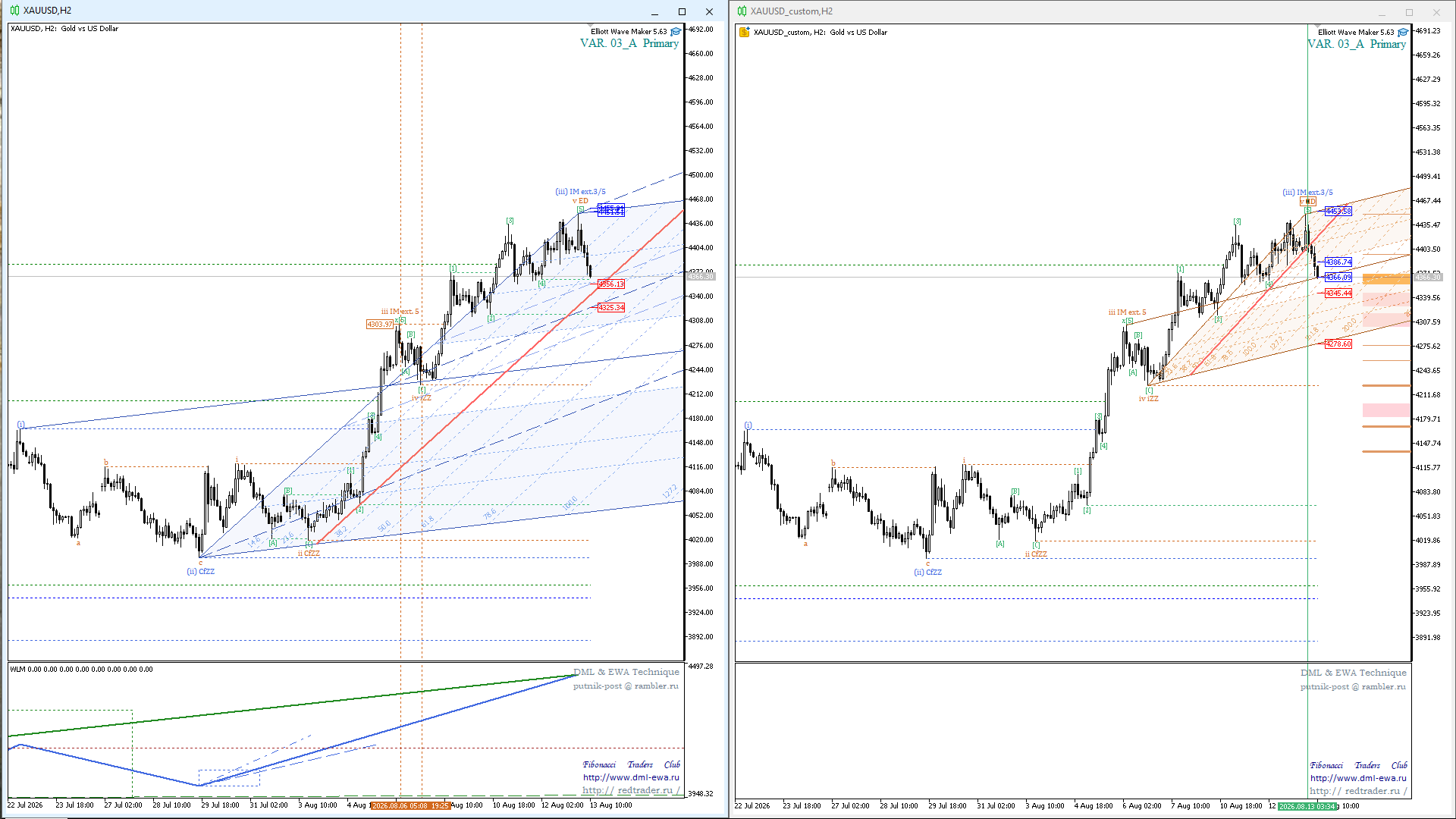The width and height of the screenshot is (1456, 819).
Task: Close the XAUUSD_custom,H2 chart window
Action: [1436, 12]
